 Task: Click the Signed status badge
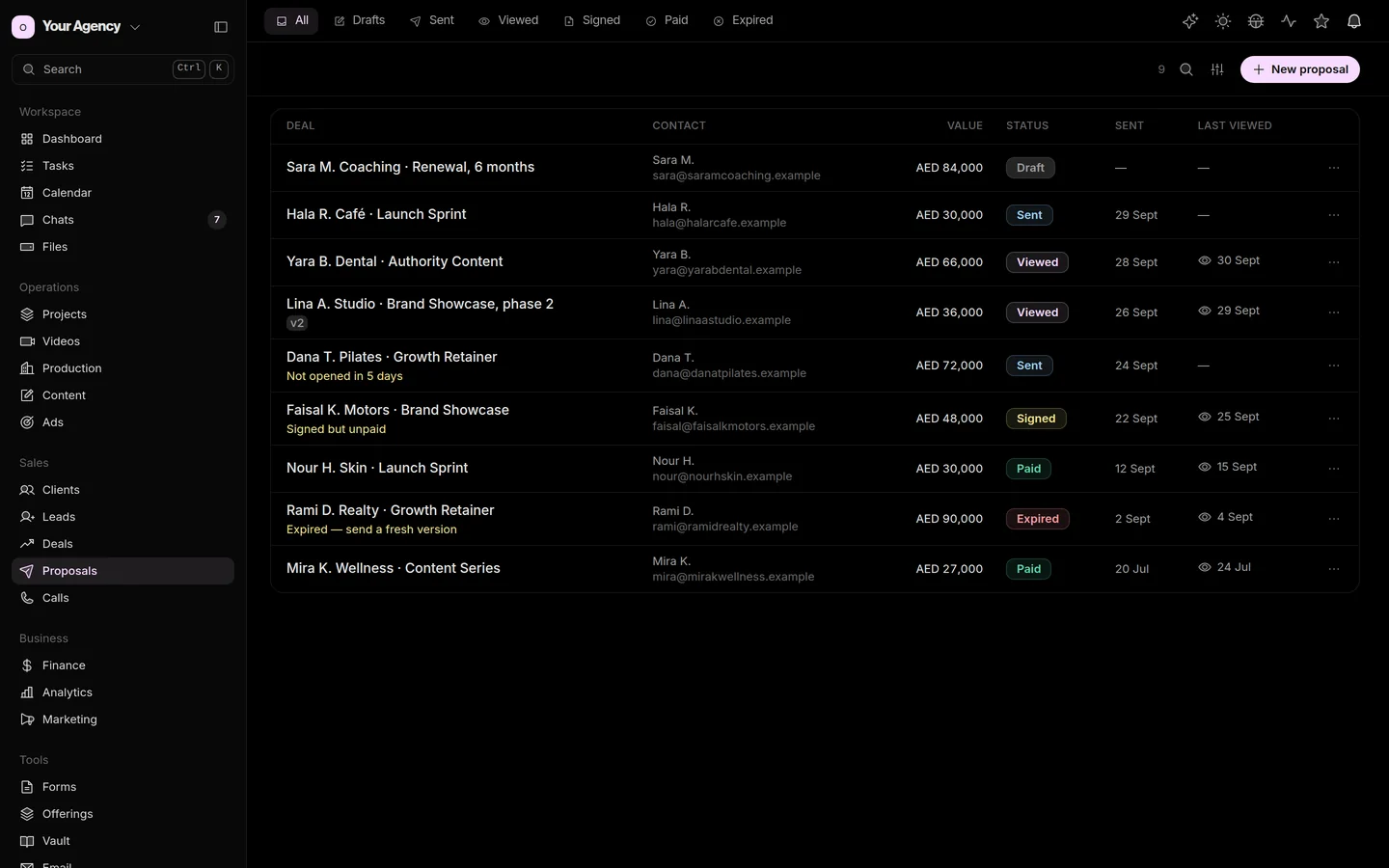pos(1036,419)
